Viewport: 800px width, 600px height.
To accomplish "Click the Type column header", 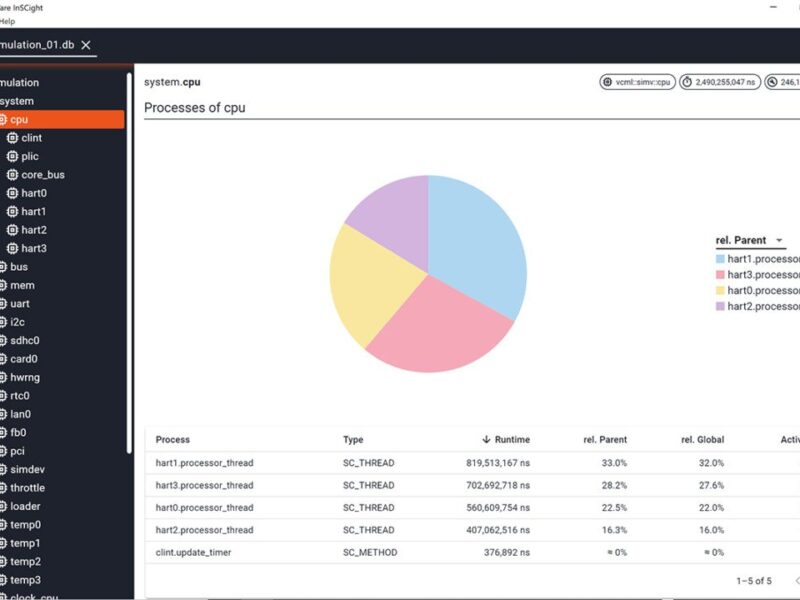I will click(x=353, y=440).
